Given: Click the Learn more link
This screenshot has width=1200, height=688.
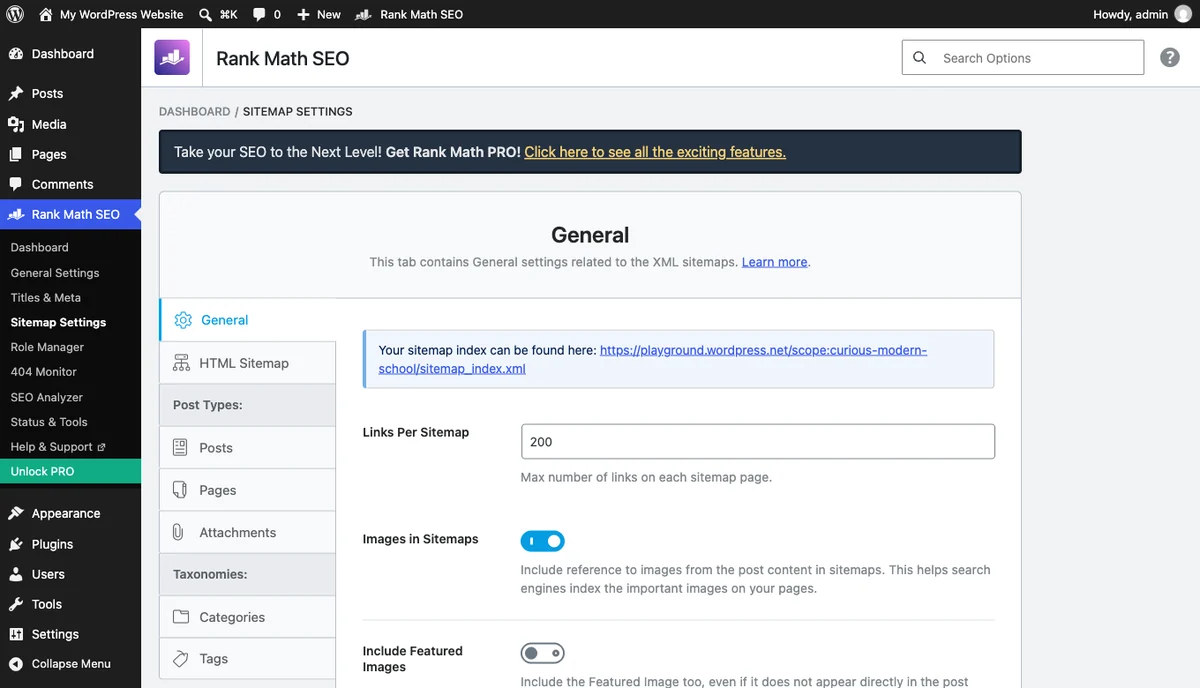Looking at the screenshot, I should coord(774,262).
